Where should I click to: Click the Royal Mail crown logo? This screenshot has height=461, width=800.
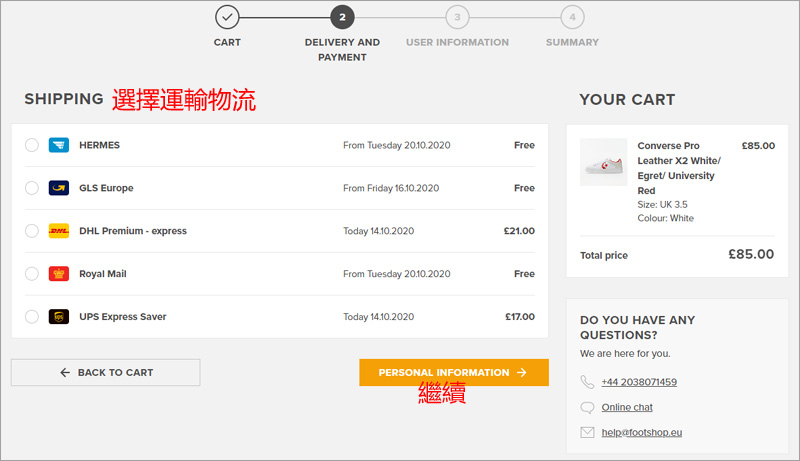click(x=58, y=274)
